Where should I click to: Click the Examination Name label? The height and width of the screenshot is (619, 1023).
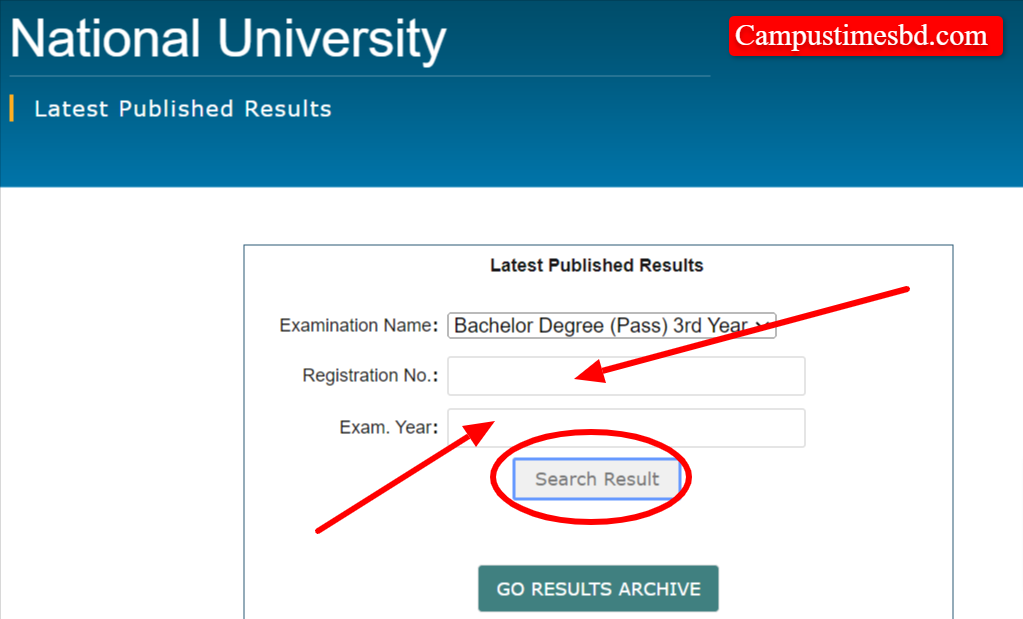pos(353,324)
